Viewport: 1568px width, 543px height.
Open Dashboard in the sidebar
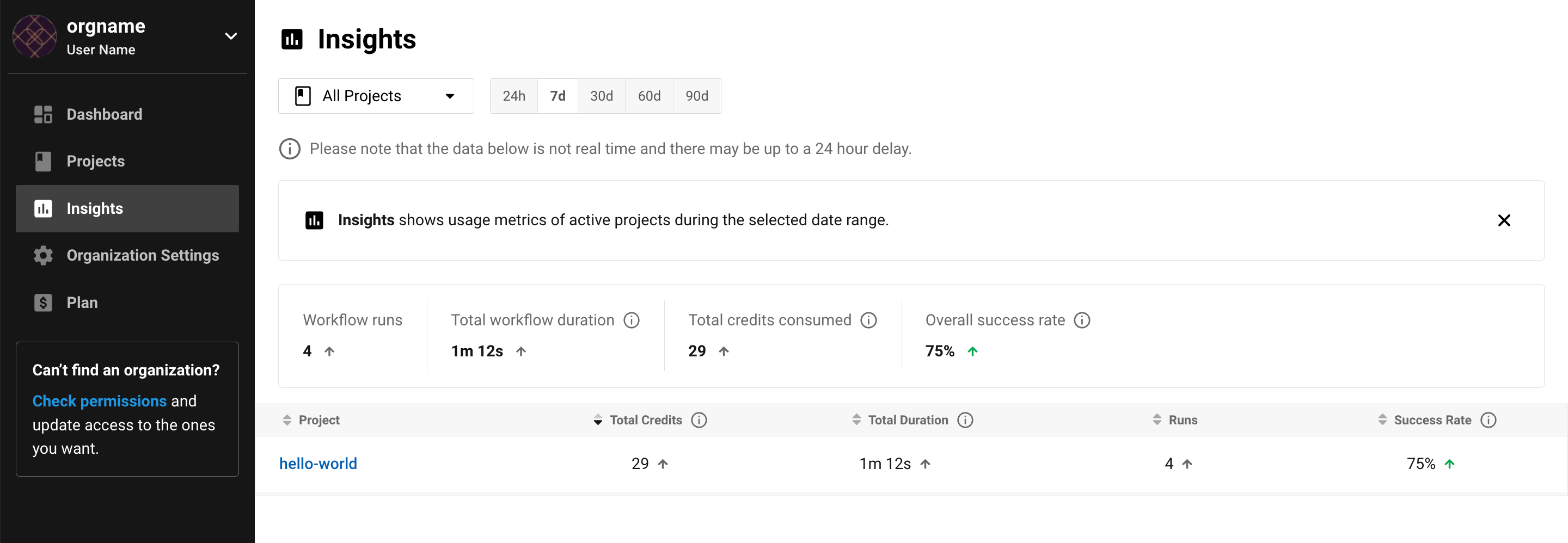click(127, 114)
